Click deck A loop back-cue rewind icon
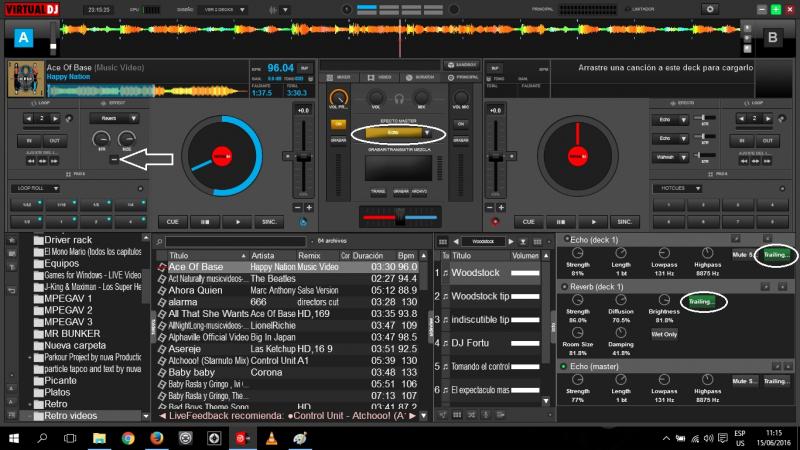 pos(31,161)
